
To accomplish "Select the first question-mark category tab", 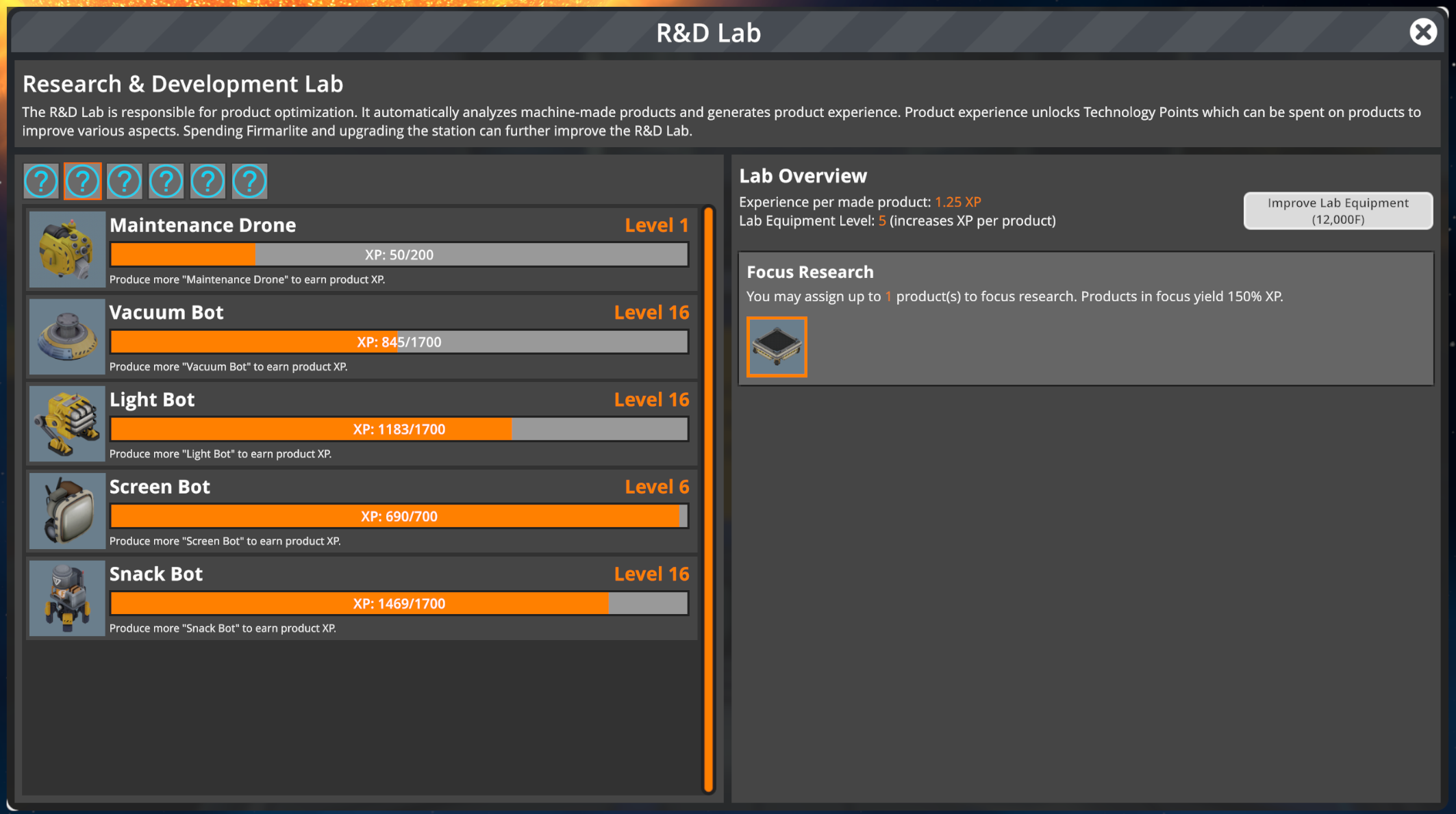I will click(x=41, y=181).
